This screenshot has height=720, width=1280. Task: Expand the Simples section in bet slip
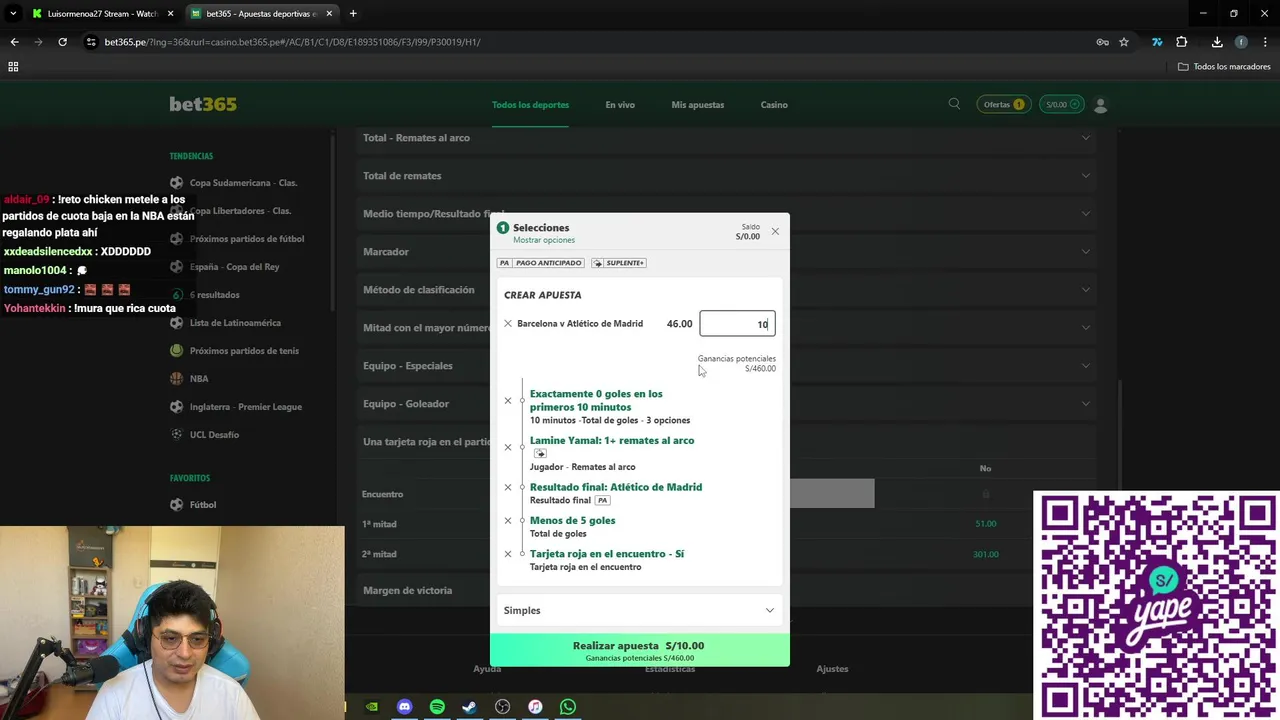639,610
